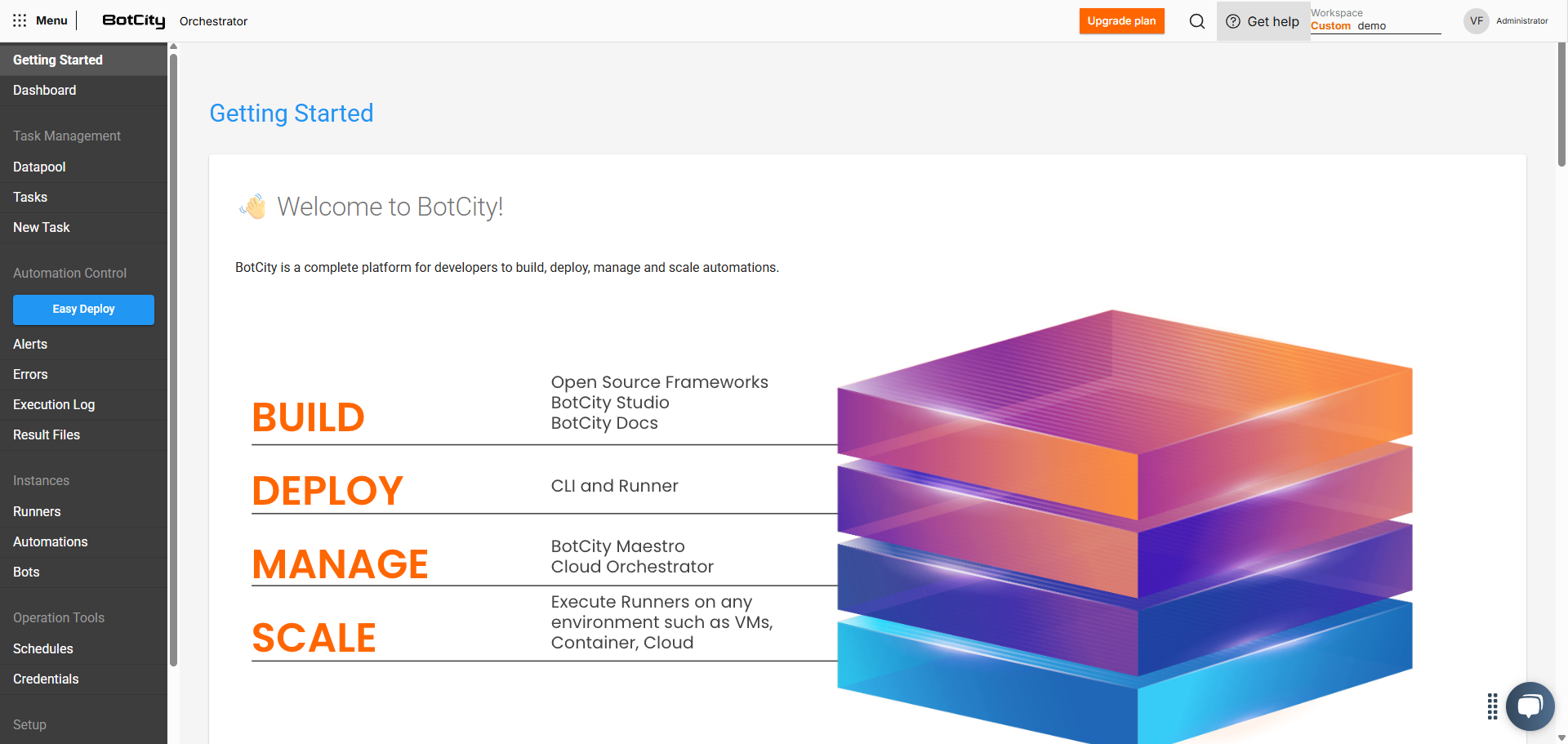Click the DEPLOY heading
This screenshot has width=1568, height=744.
pos(327,491)
